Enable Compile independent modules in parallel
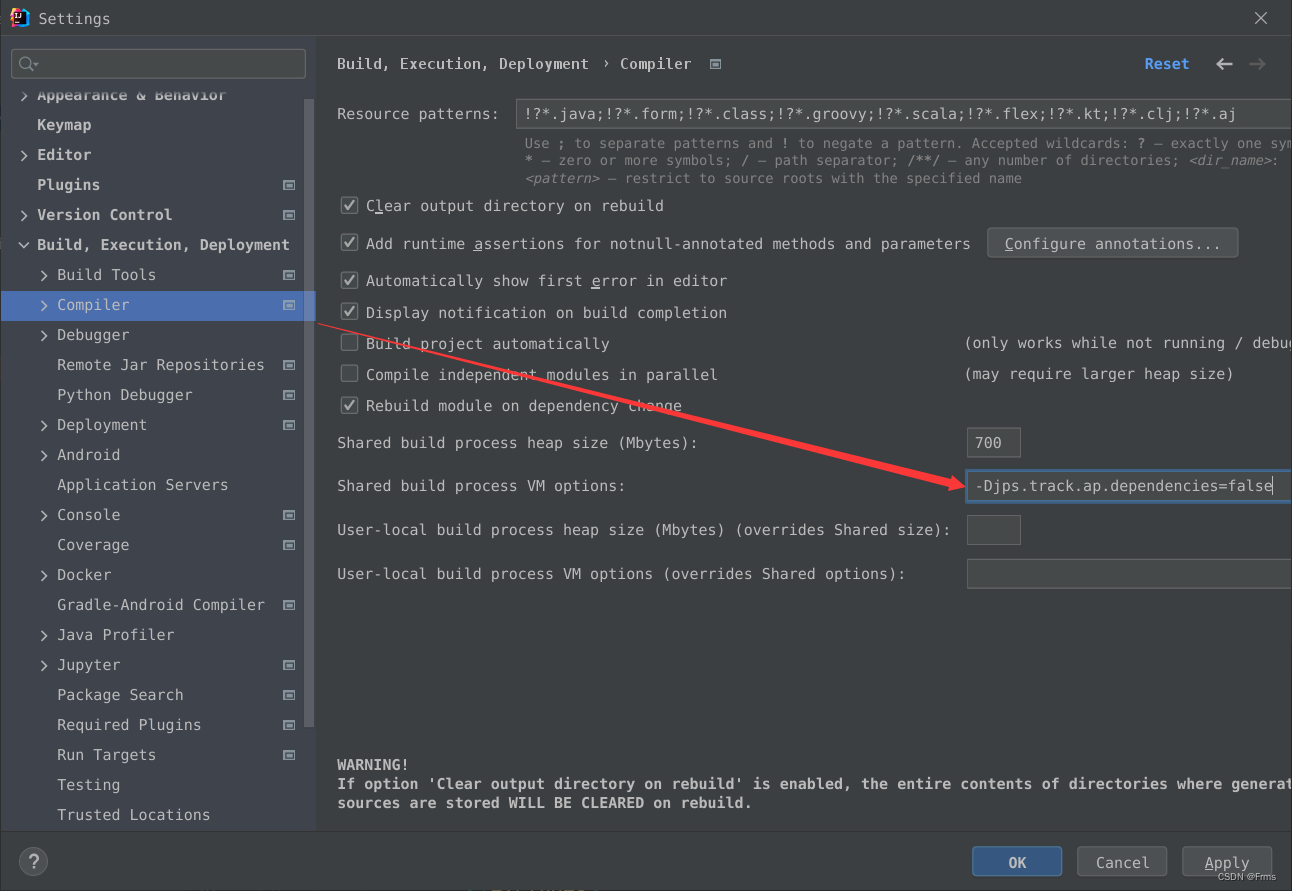Screen dimensions: 1292x891 coord(349,374)
